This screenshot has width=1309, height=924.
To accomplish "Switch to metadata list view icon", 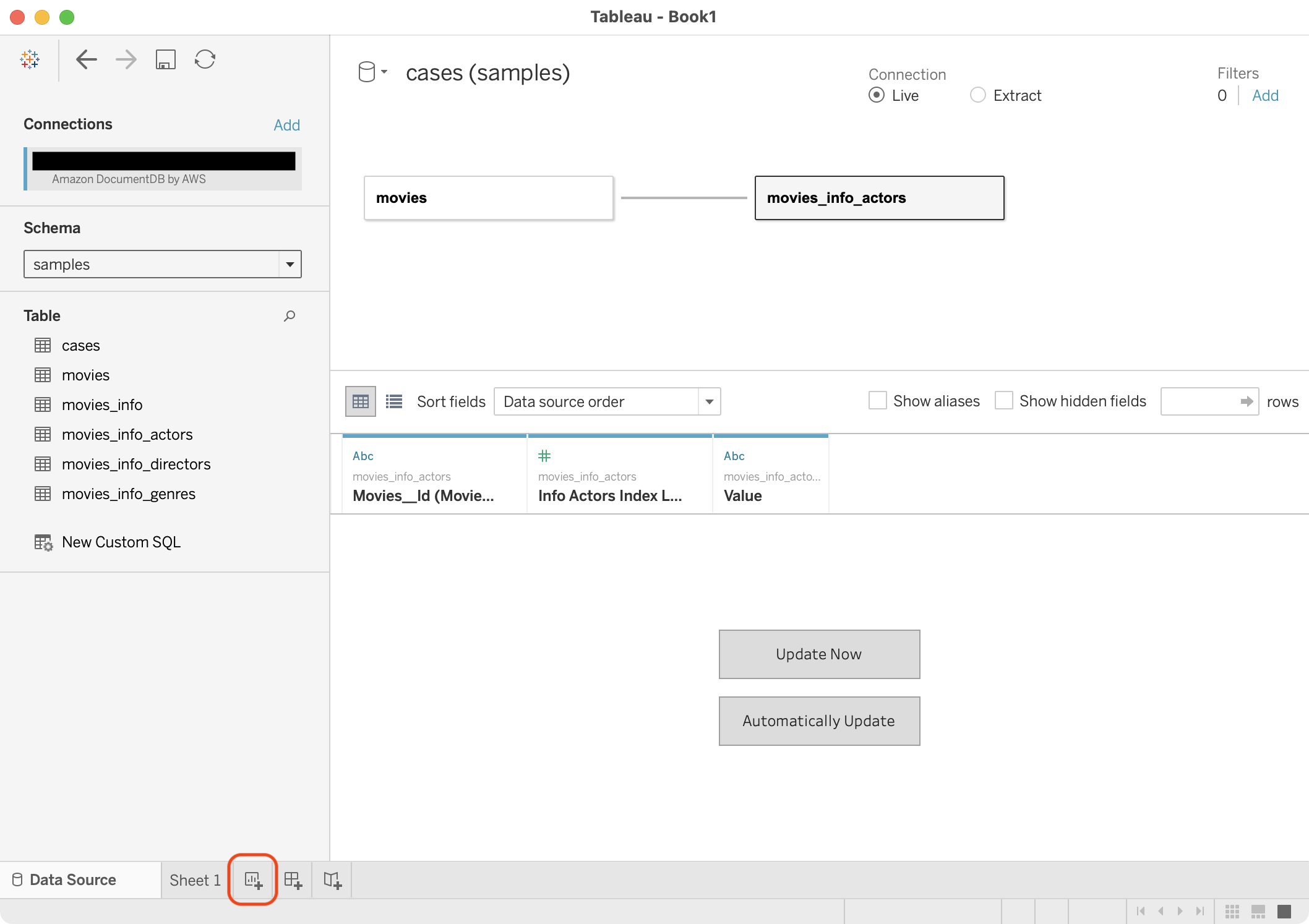I will coord(394,401).
